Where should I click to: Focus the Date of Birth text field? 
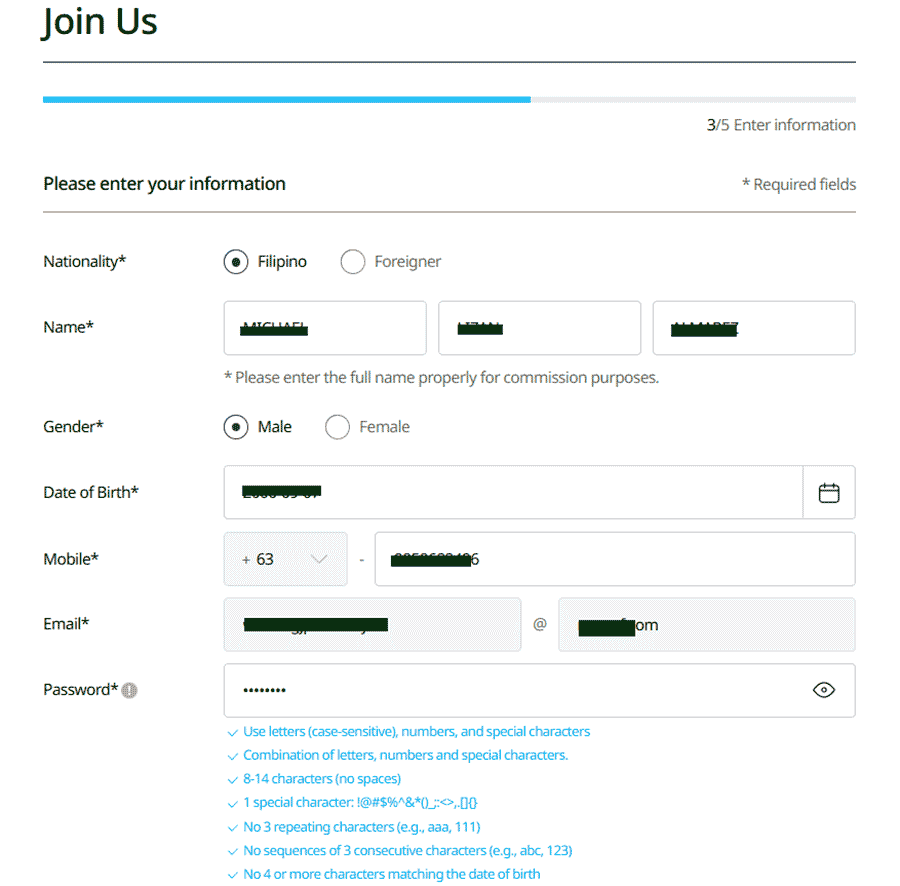pos(512,492)
